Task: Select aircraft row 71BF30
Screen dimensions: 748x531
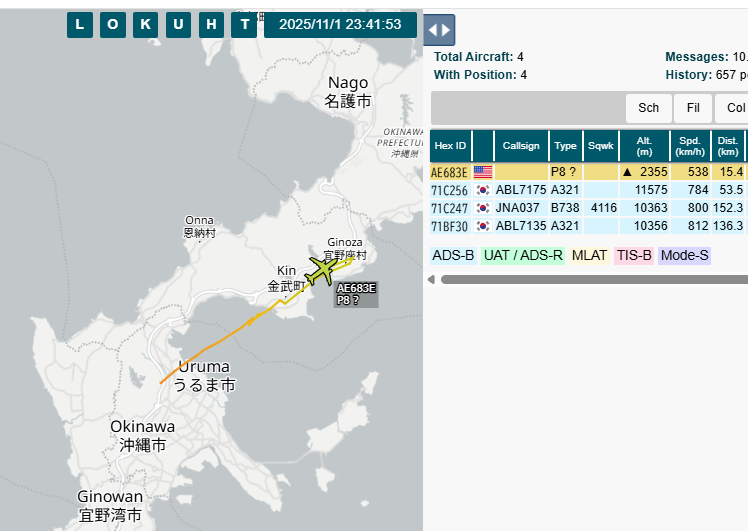Action: click(589, 226)
